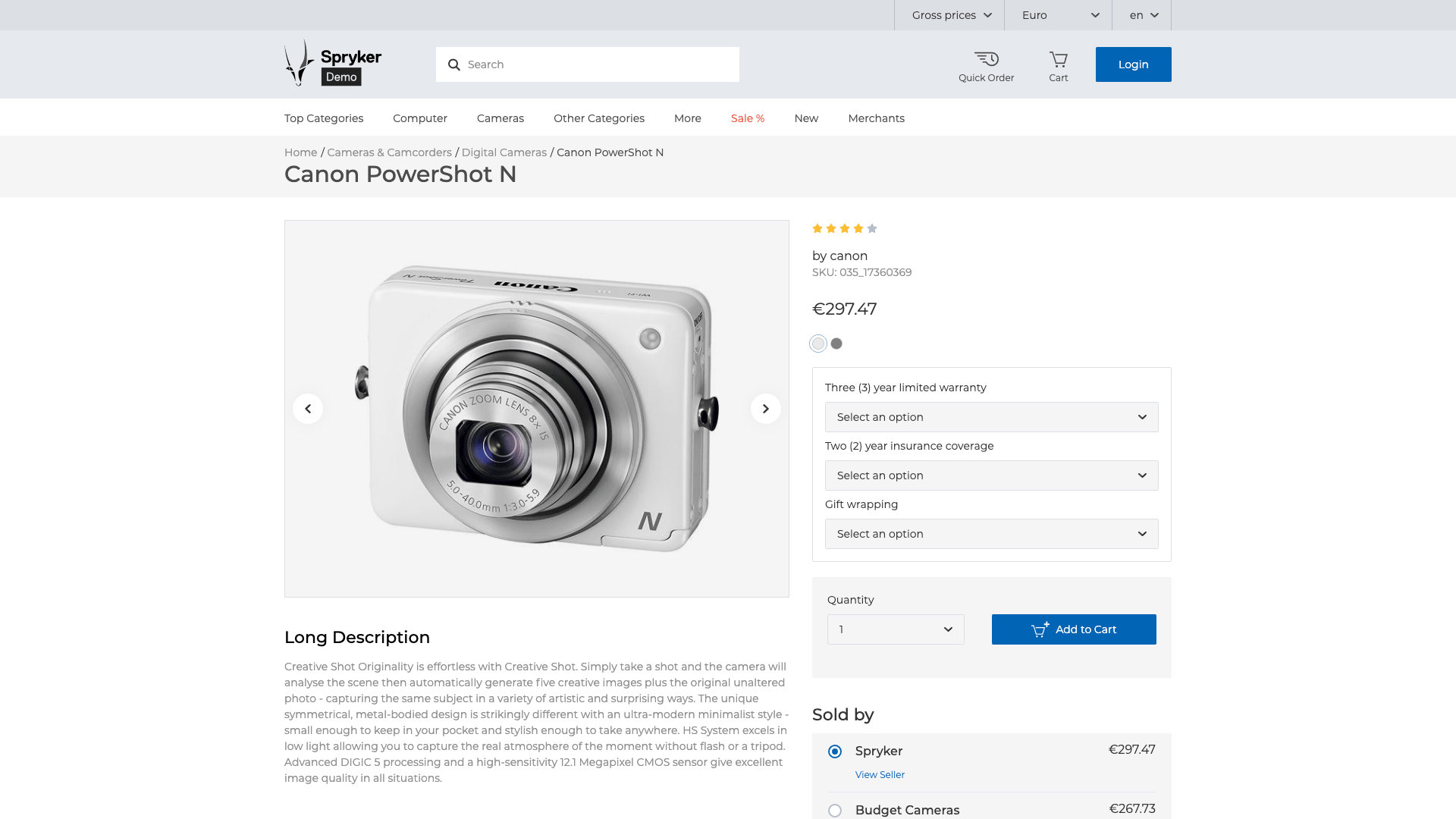Image resolution: width=1456 pixels, height=819 pixels.
Task: Open the Quick Order icon
Action: point(986,66)
